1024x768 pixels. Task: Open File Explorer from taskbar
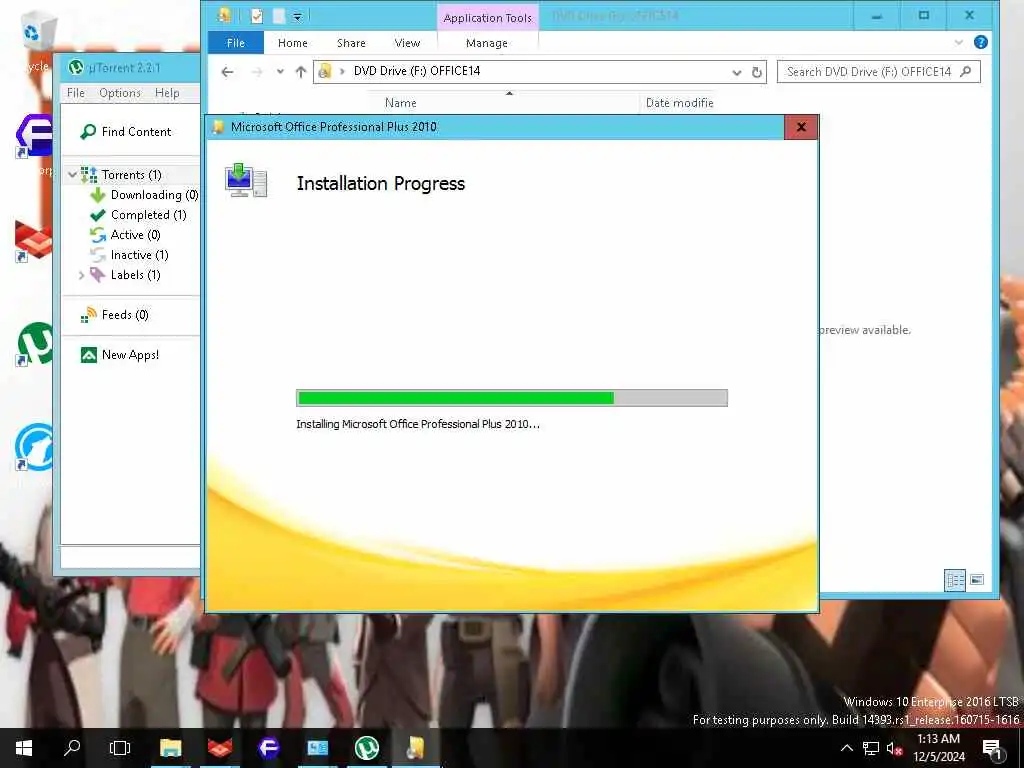point(170,748)
